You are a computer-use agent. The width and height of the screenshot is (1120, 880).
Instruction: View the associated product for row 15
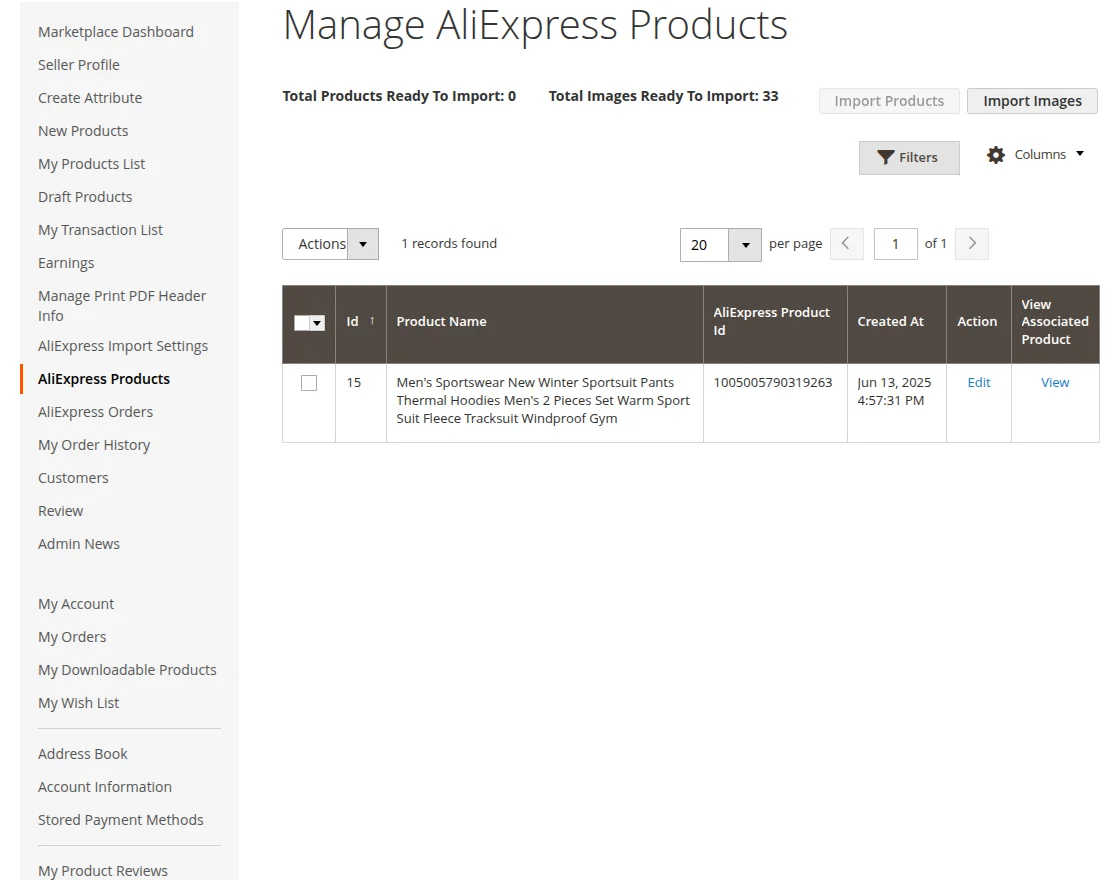[1054, 382]
